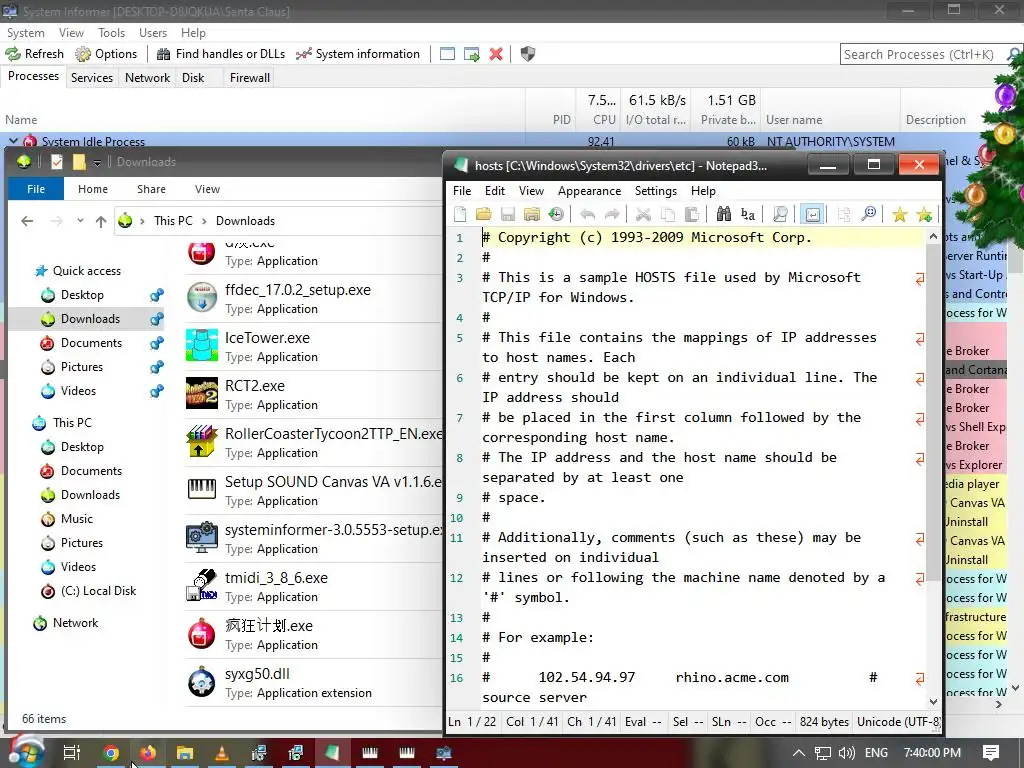The width and height of the screenshot is (1024, 768).
Task: Click the Paste clipboard icon in Notepad3
Action: 692,214
